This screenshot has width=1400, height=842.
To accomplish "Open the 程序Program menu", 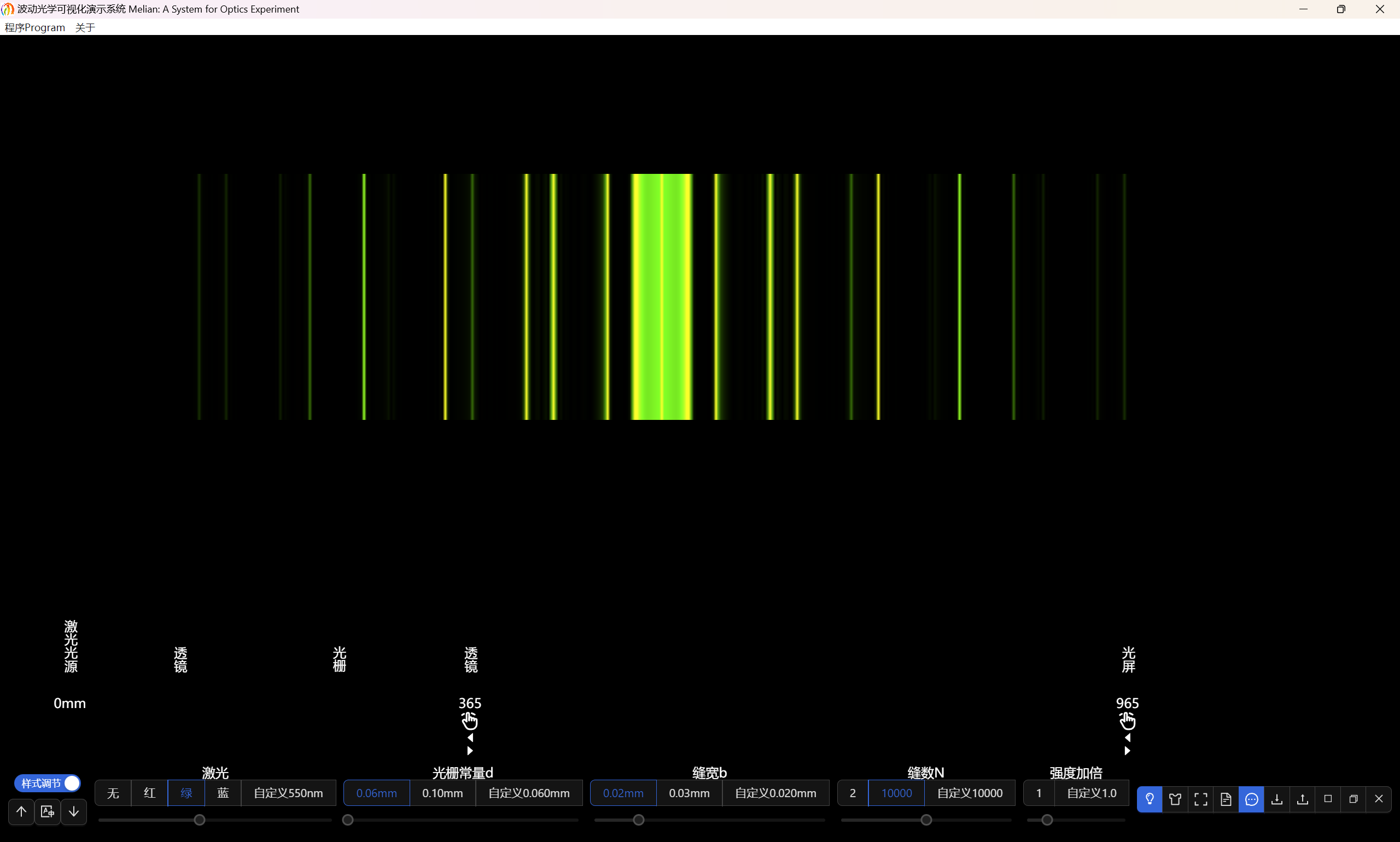I will coord(34,27).
